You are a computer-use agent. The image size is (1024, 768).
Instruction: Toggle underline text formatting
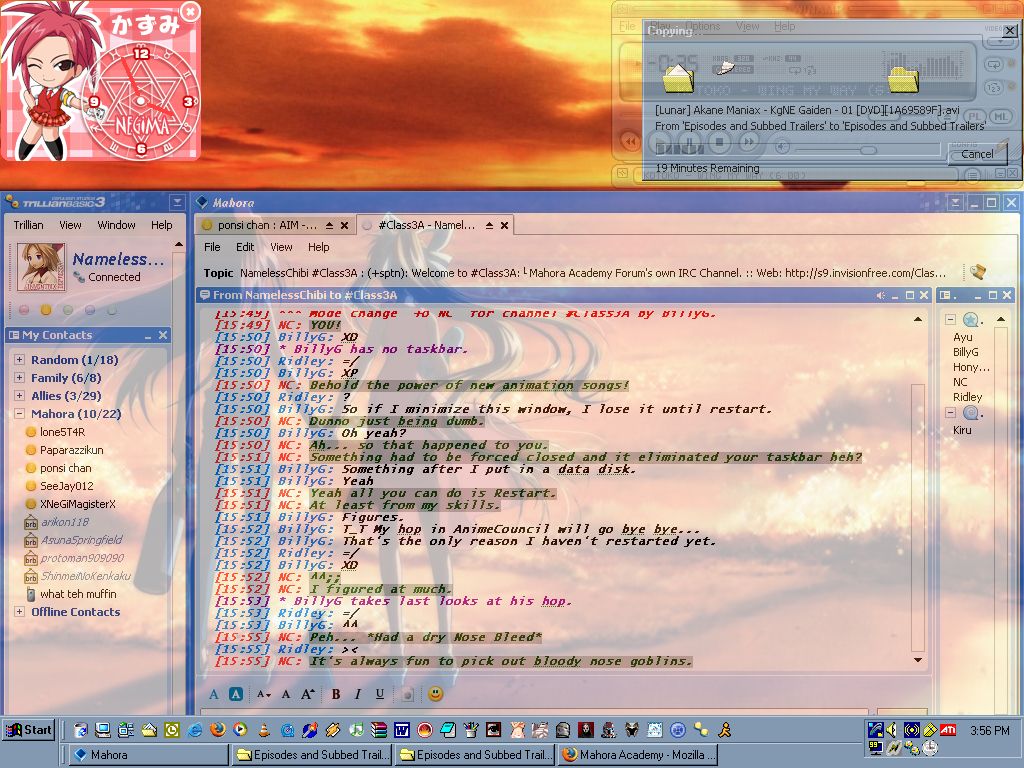pyautogui.click(x=379, y=694)
